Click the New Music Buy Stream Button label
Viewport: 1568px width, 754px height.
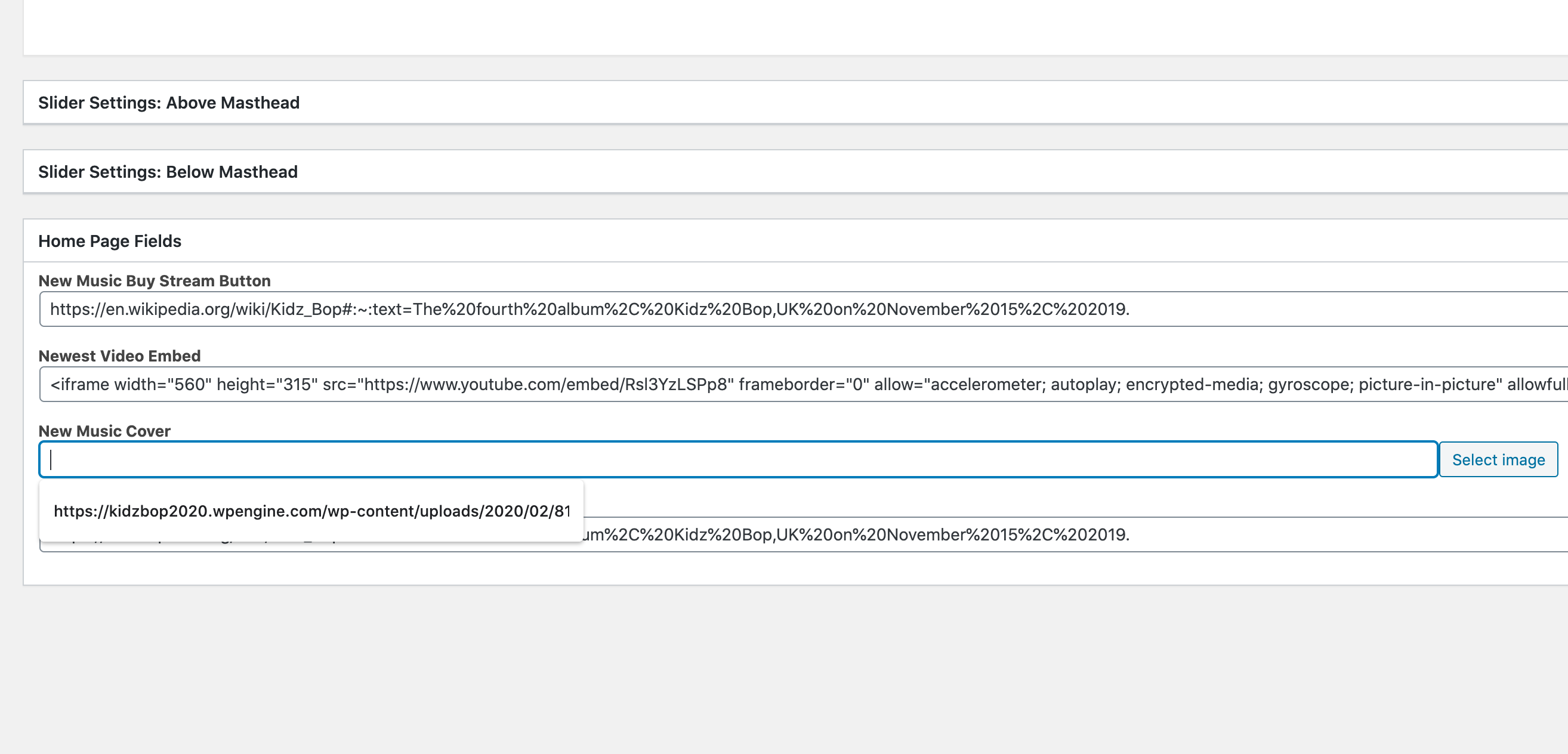point(155,280)
